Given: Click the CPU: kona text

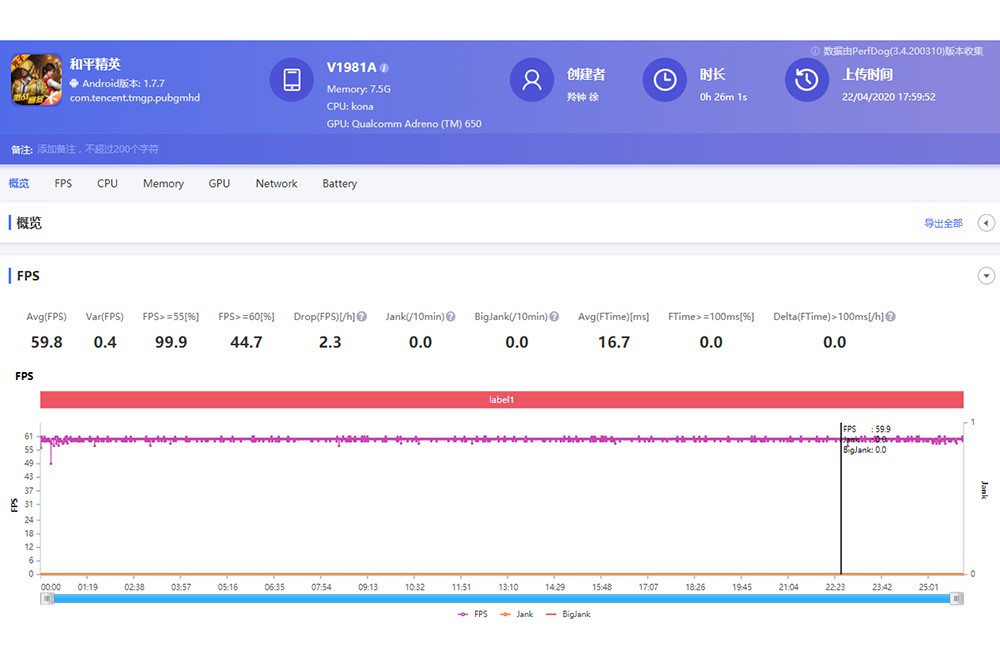Looking at the screenshot, I should point(350,107).
